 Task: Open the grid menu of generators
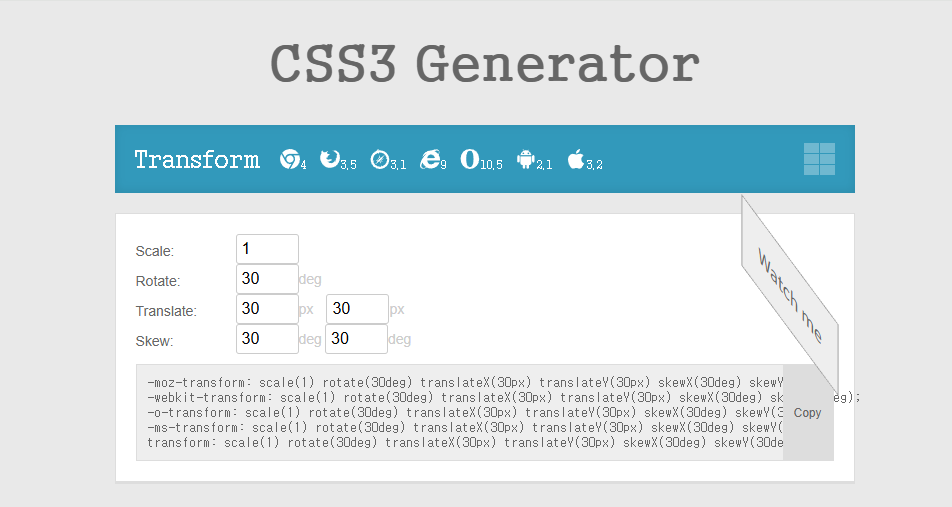tap(819, 159)
